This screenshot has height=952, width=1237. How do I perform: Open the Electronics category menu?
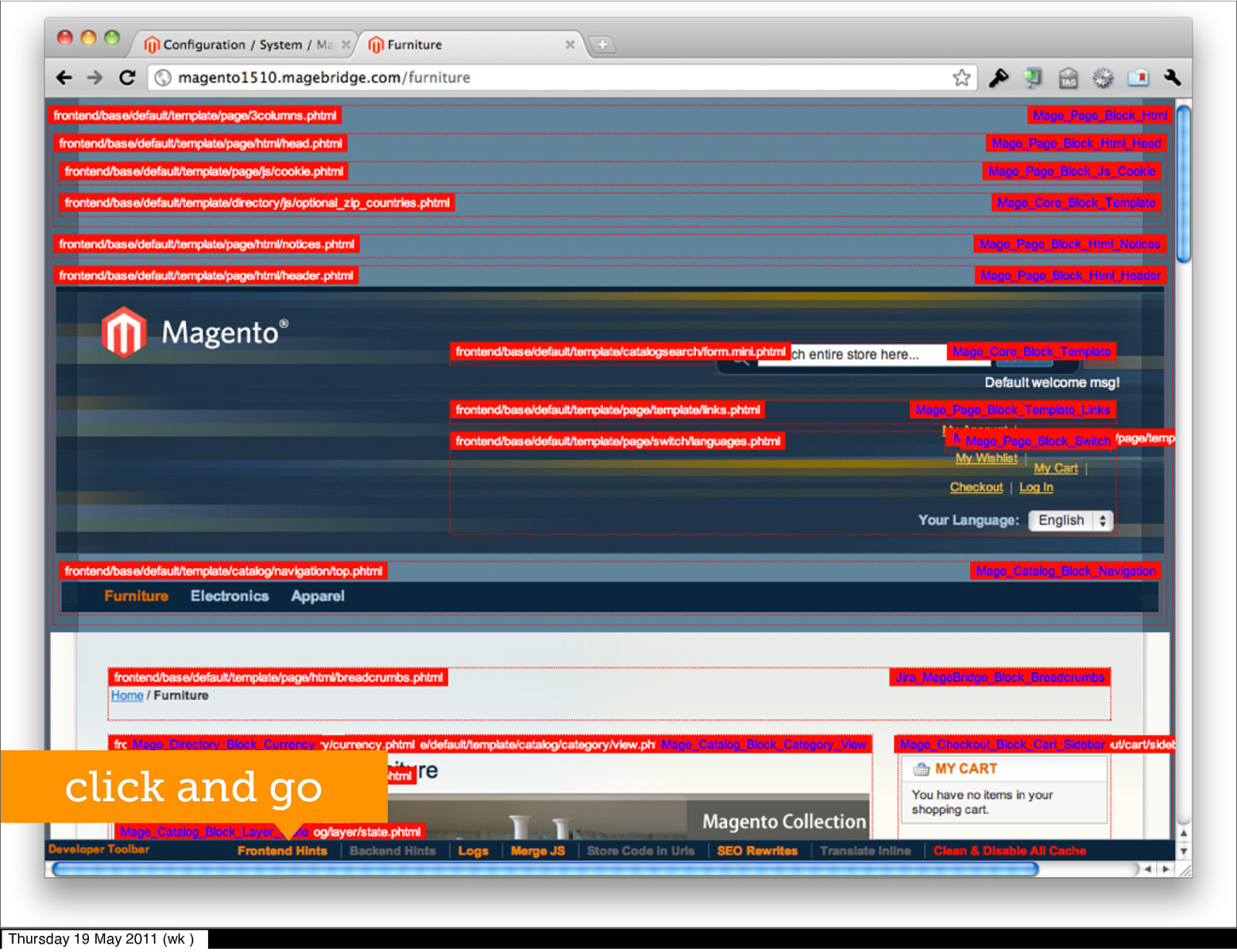pos(230,597)
